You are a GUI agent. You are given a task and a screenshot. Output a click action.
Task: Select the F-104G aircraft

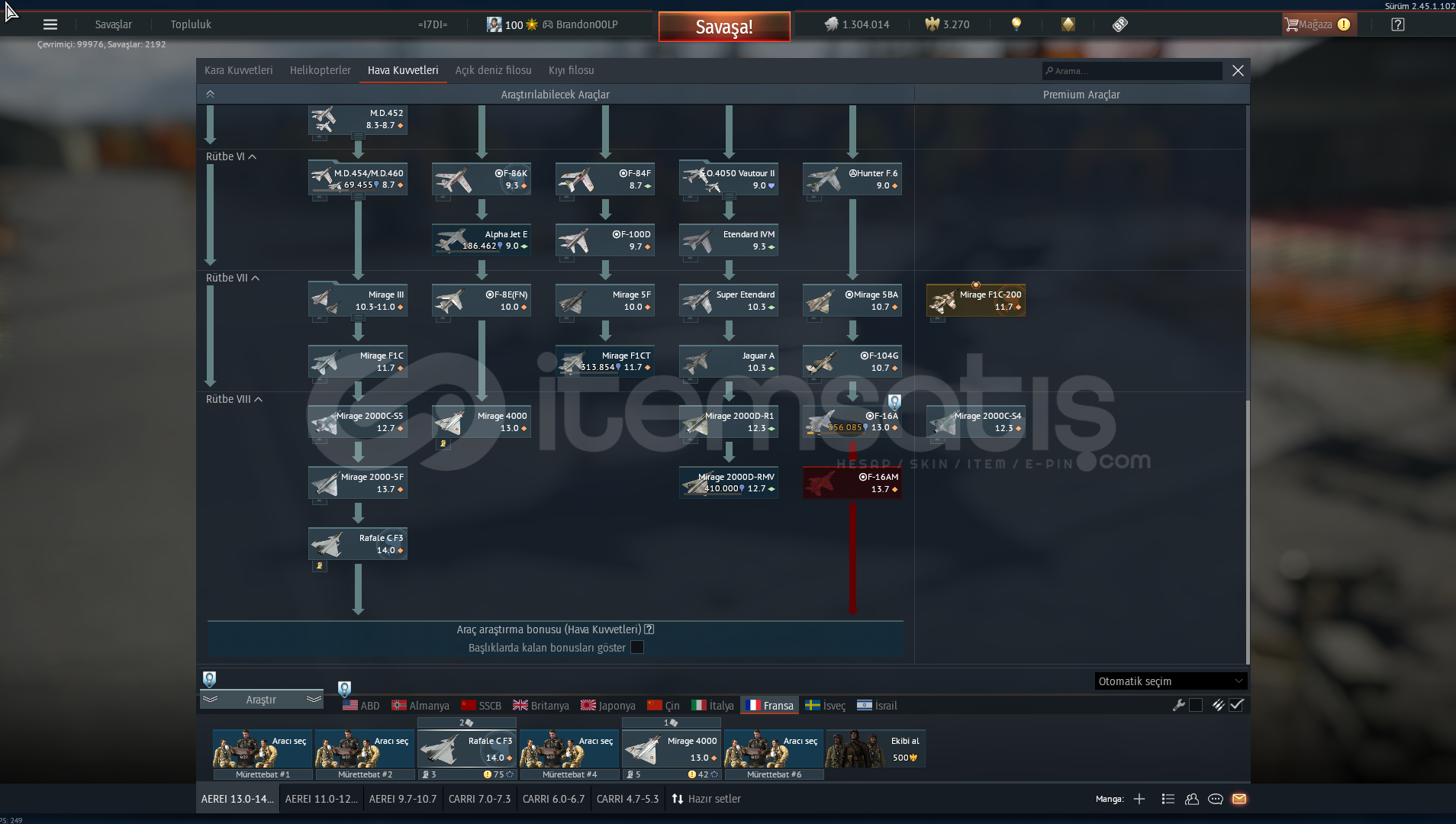852,362
